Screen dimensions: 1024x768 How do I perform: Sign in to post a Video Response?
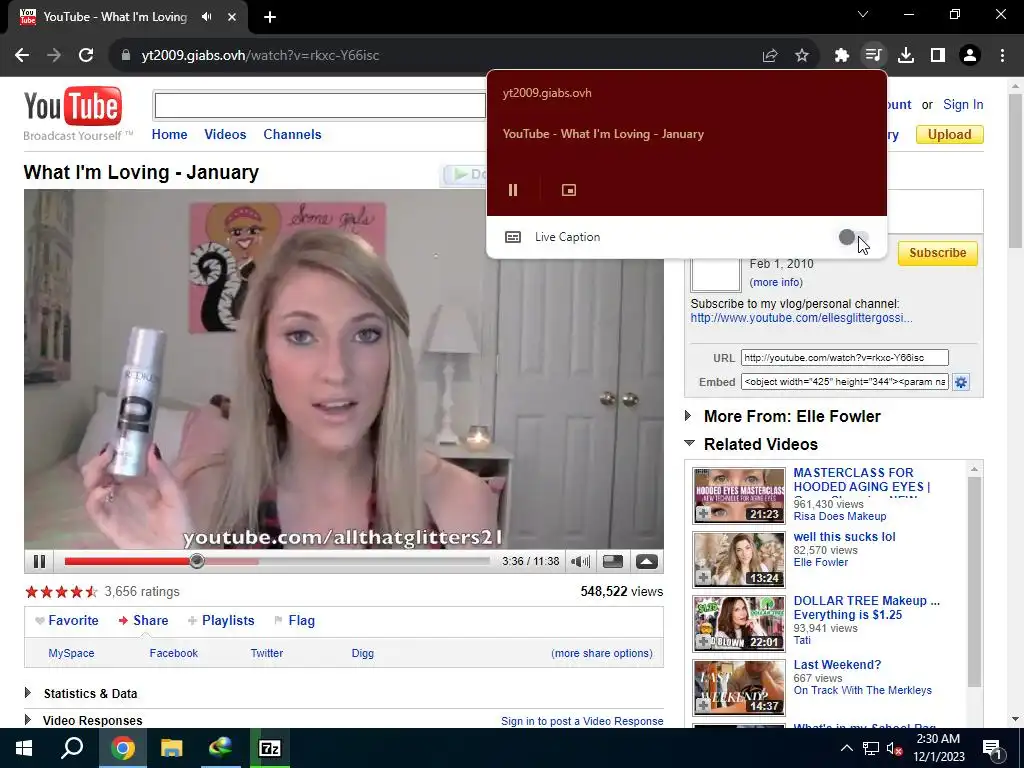pyautogui.click(x=582, y=721)
